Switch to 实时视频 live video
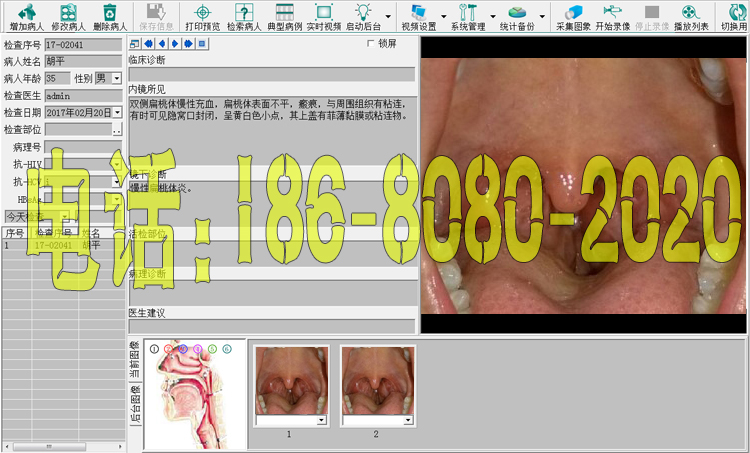750x453 pixels. [324, 17]
